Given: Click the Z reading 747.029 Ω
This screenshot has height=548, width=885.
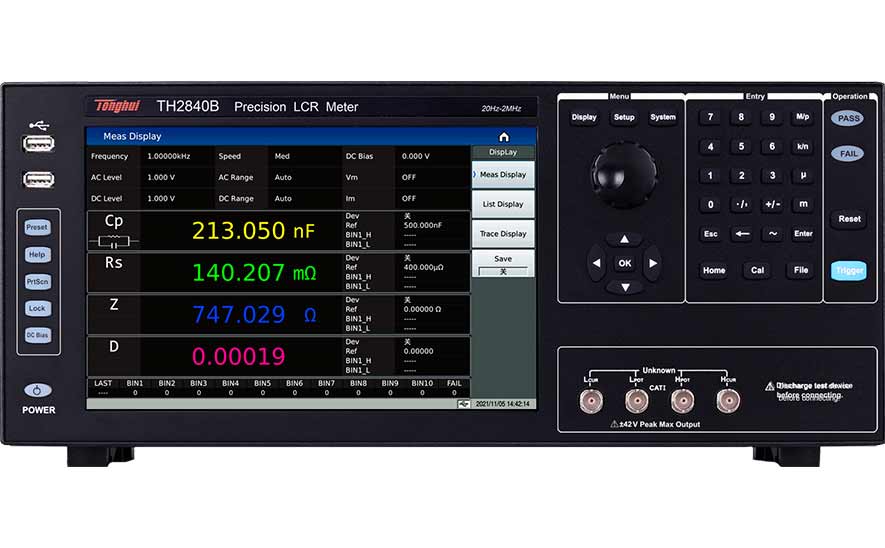Looking at the screenshot, I should tap(254, 315).
